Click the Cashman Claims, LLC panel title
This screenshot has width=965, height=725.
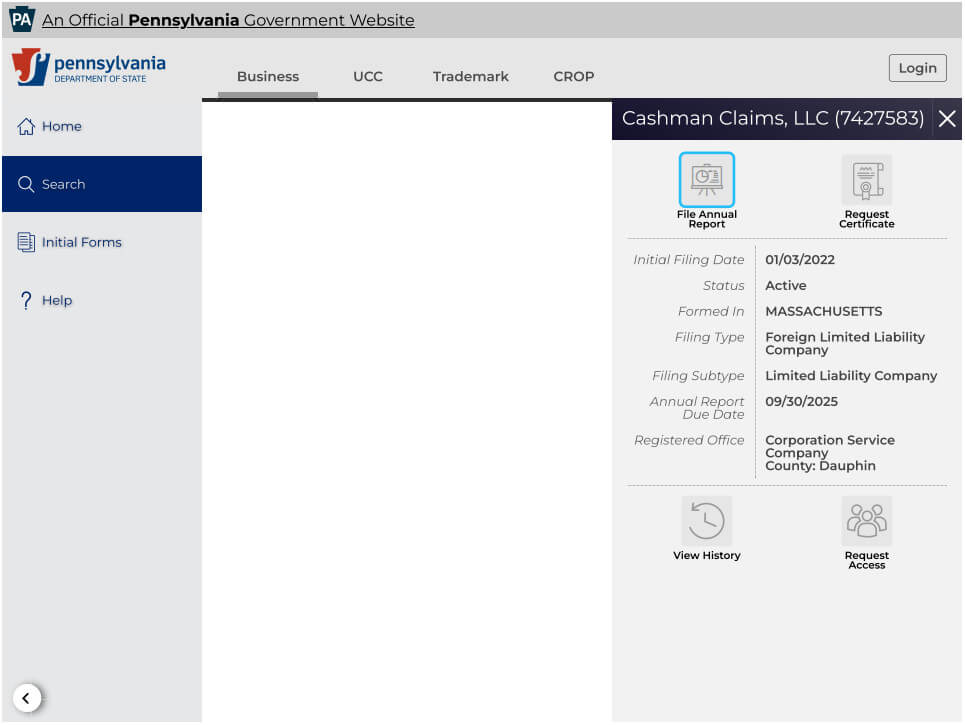coord(772,119)
